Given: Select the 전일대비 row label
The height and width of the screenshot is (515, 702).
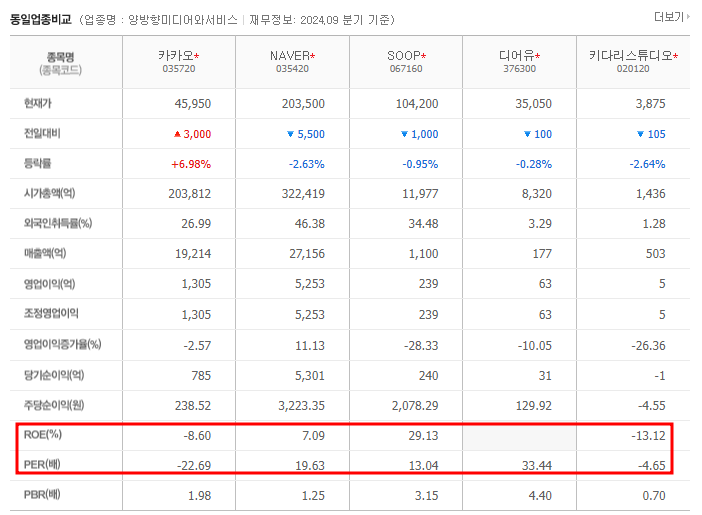Looking at the screenshot, I should point(42,133).
